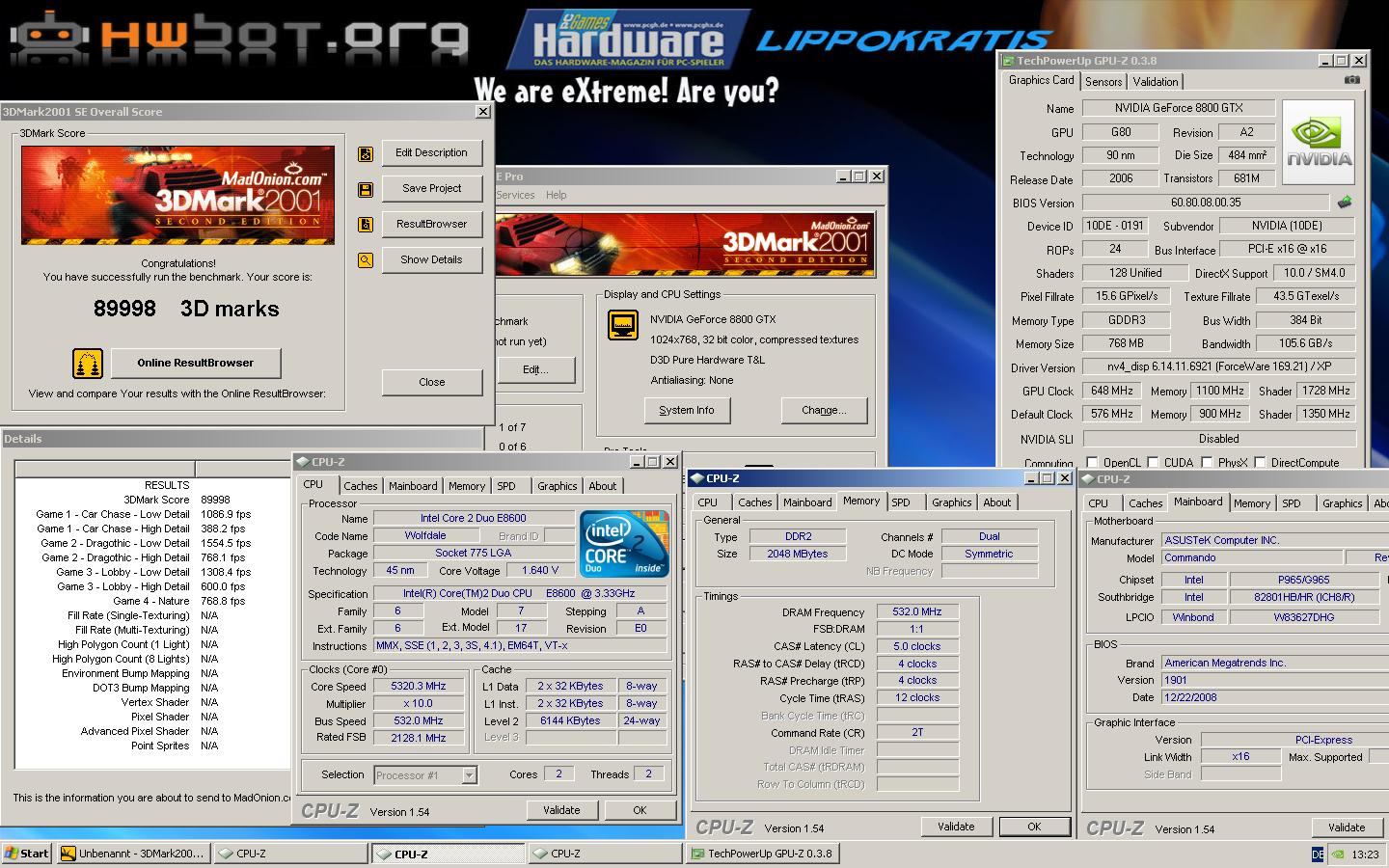Open the Help menu in 3DMark2001 SE Pro

point(557,195)
